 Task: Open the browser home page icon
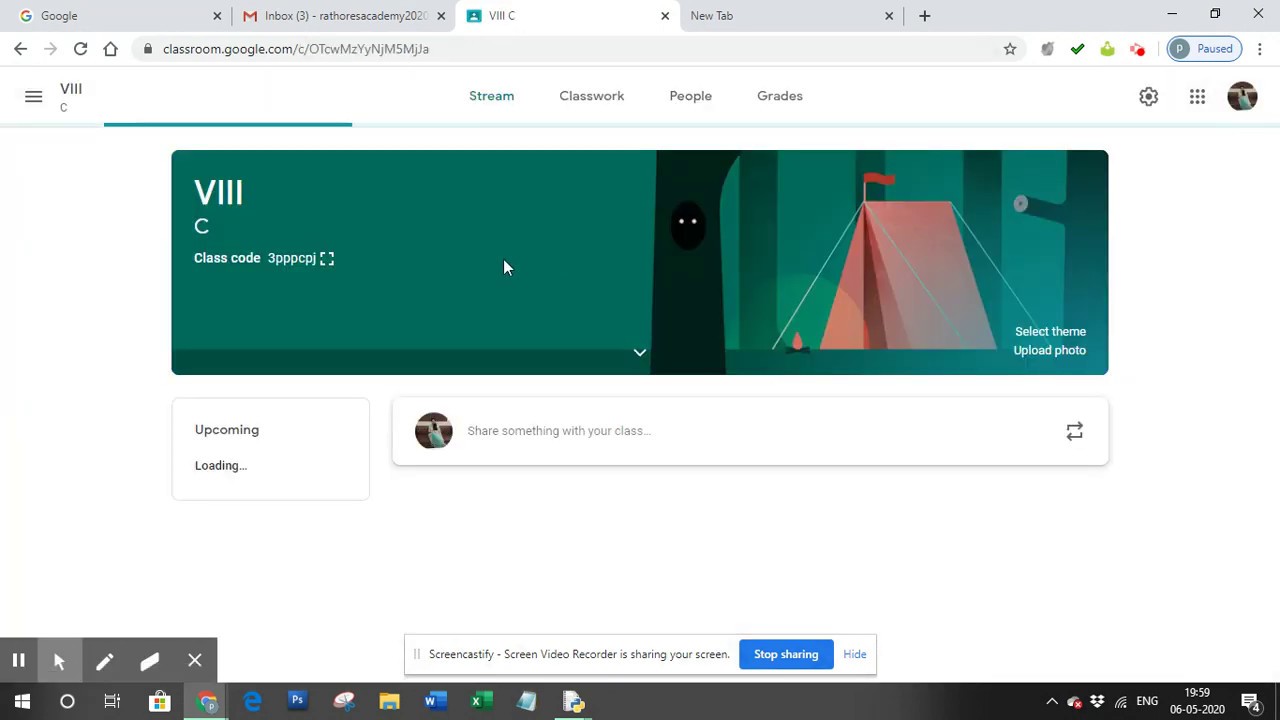pos(110,48)
